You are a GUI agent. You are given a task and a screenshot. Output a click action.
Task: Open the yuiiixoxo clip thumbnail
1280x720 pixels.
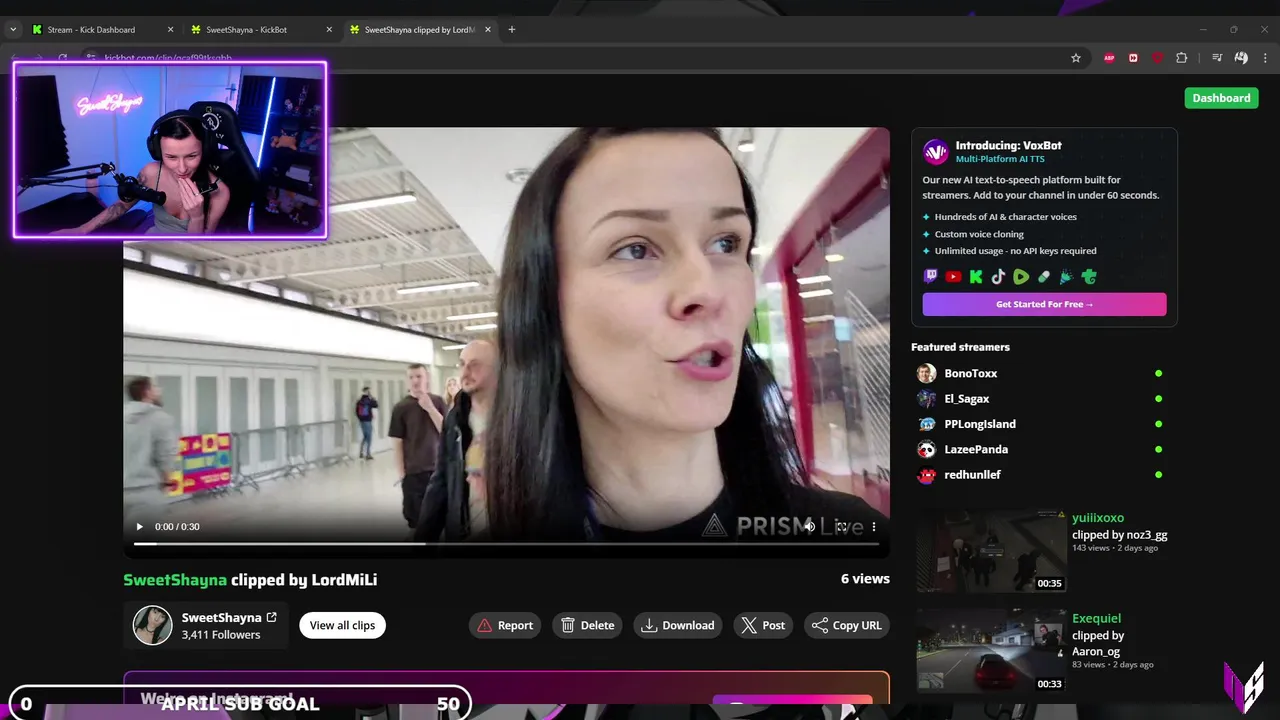pos(992,551)
